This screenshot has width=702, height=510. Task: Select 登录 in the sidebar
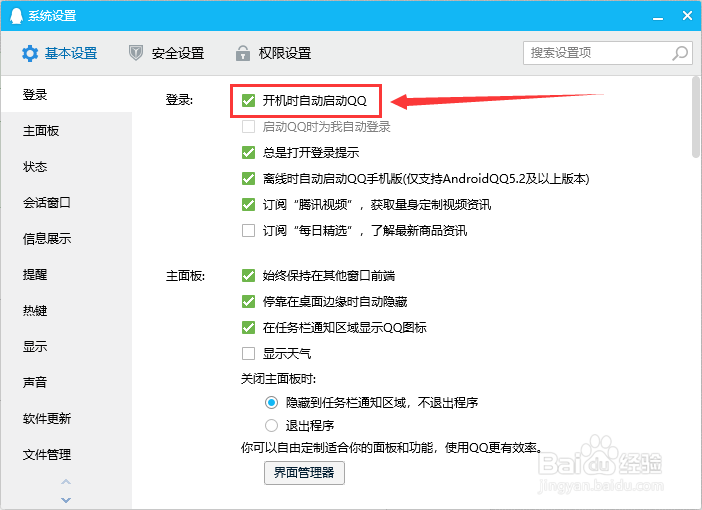click(x=66, y=94)
